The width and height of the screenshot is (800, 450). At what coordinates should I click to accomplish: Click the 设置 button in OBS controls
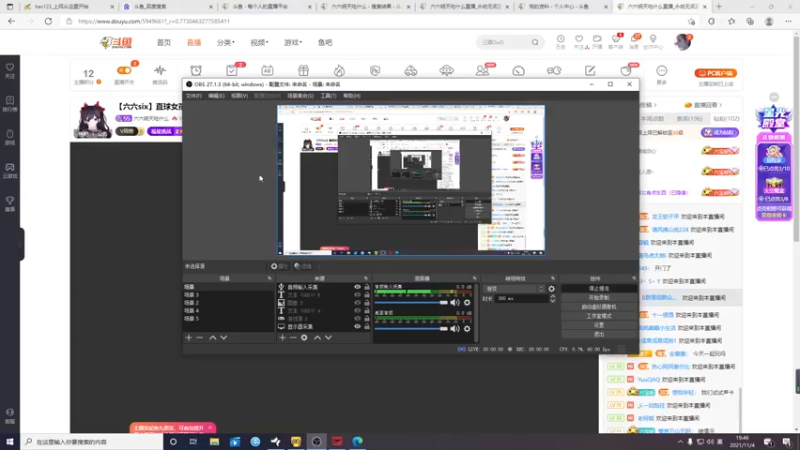599,325
